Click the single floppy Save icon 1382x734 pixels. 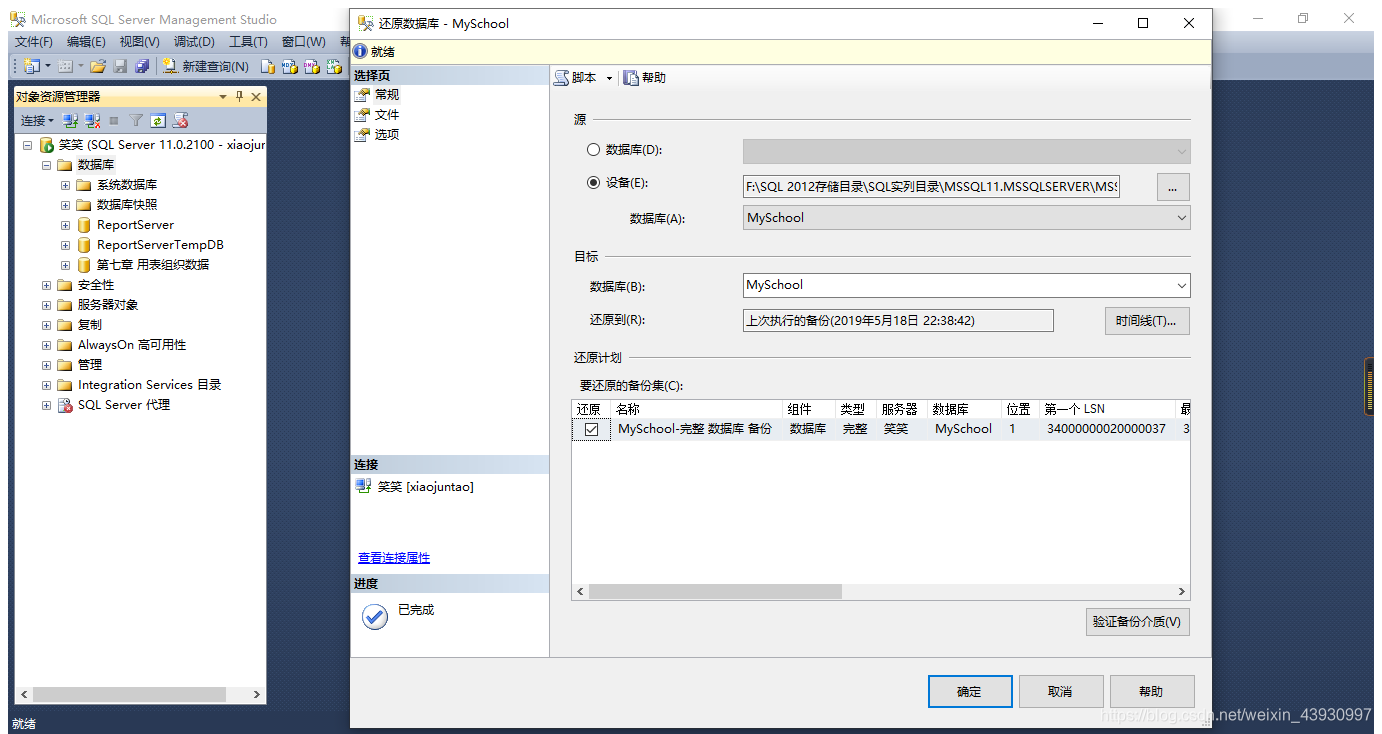(120, 66)
